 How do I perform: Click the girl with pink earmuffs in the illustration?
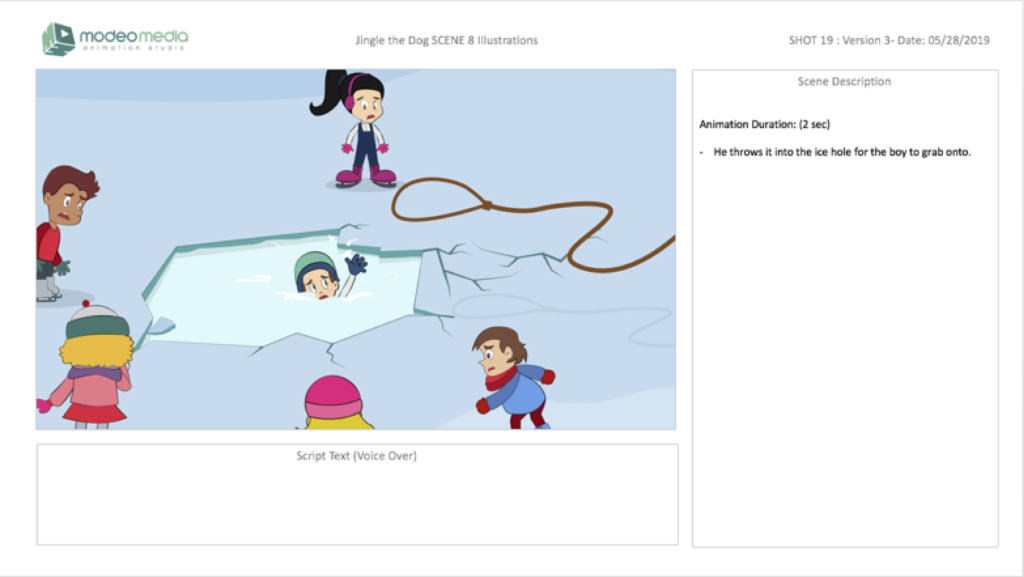(x=357, y=129)
